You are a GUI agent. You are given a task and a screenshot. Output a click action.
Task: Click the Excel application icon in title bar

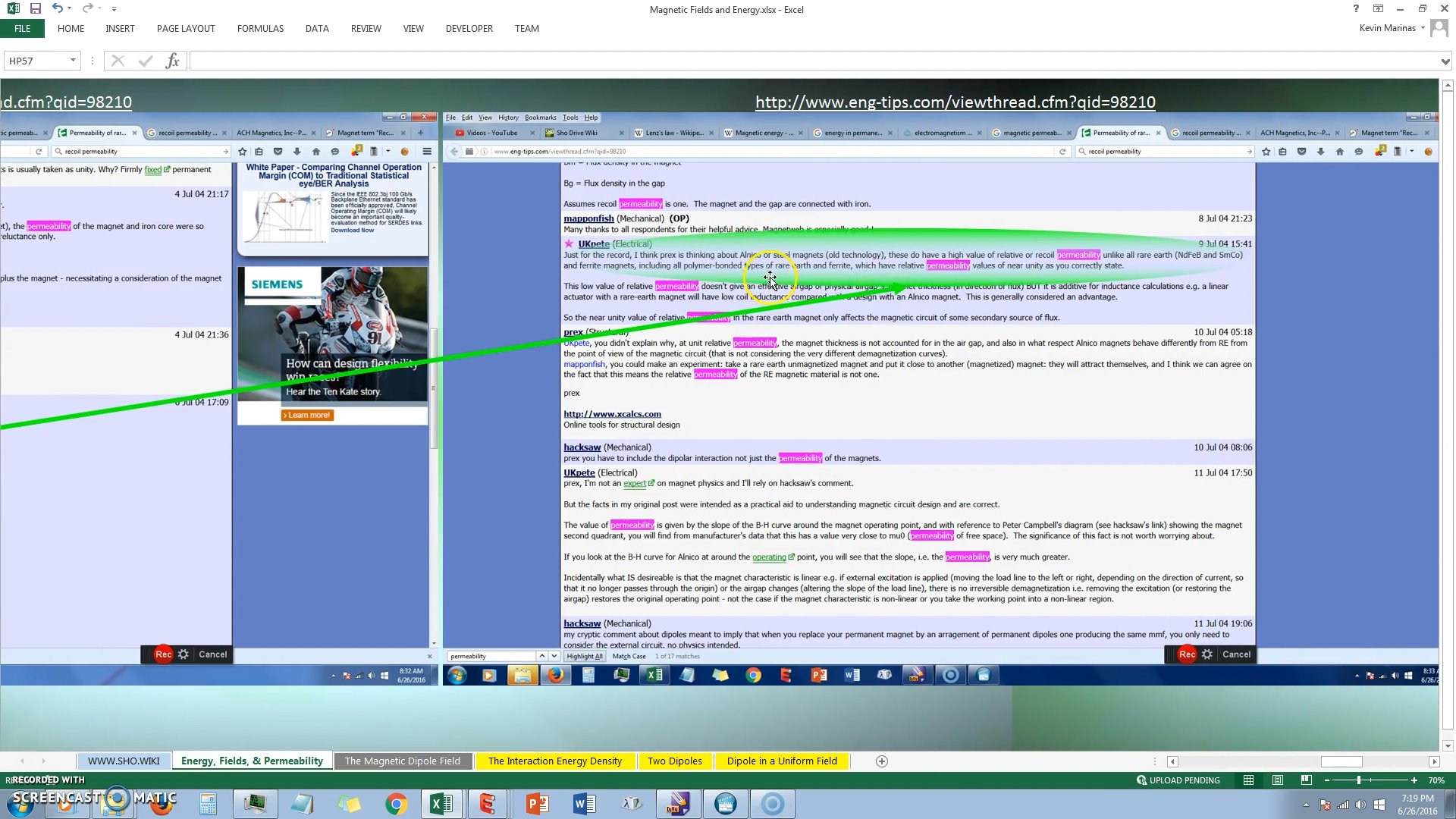point(13,8)
